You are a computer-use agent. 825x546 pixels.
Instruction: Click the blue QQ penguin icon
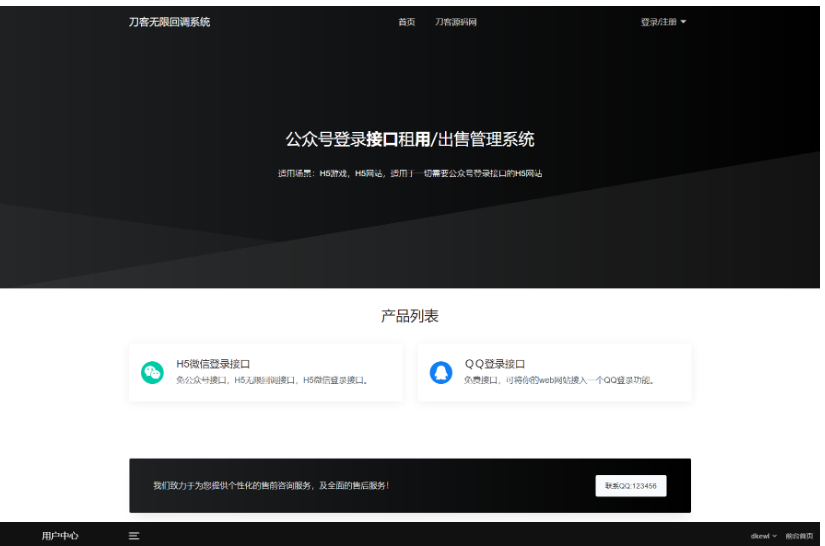[x=441, y=372]
